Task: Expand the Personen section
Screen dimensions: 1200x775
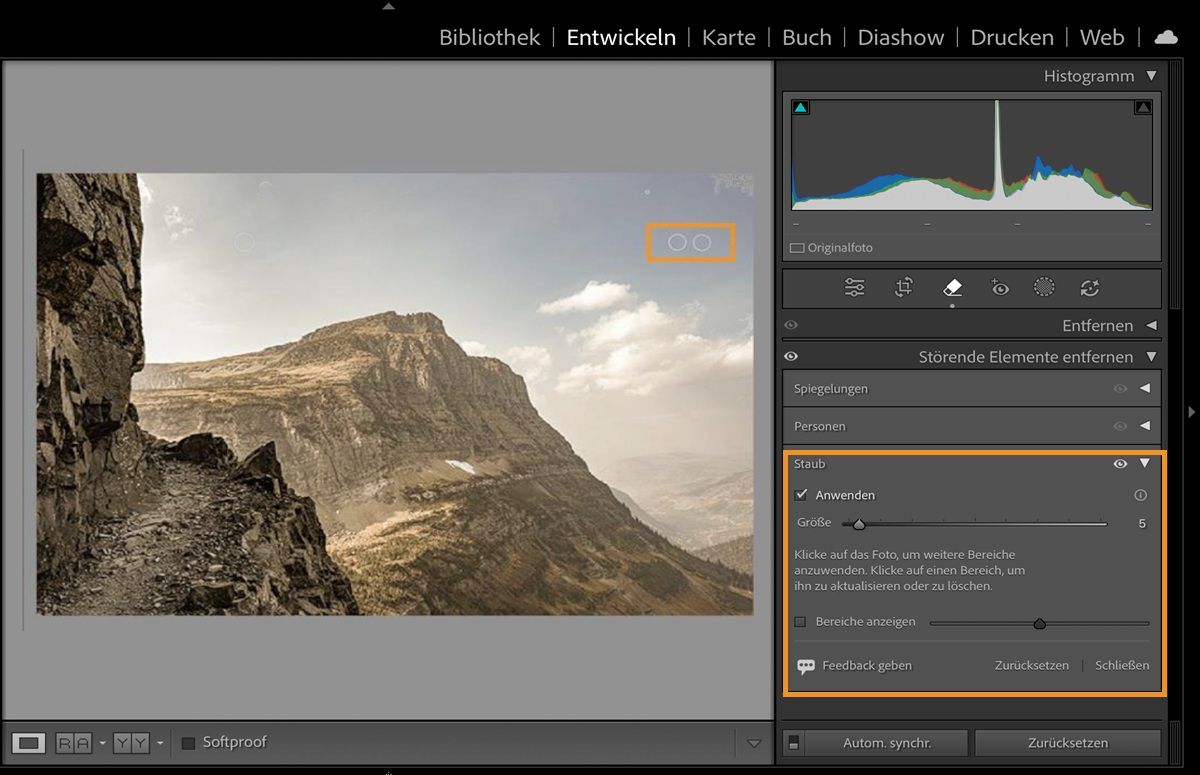Action: [1145, 426]
